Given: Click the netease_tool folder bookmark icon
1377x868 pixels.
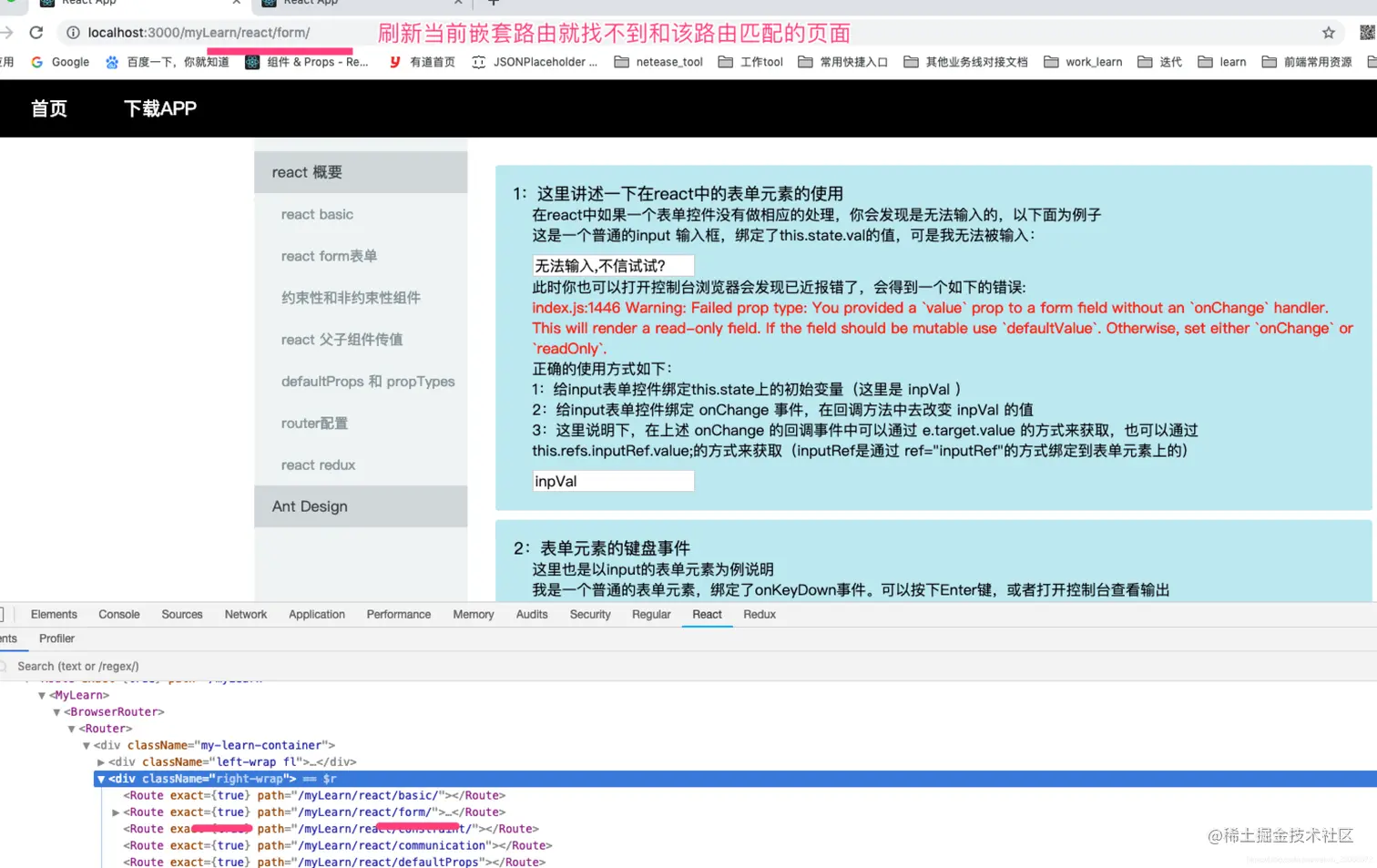Looking at the screenshot, I should point(624,62).
